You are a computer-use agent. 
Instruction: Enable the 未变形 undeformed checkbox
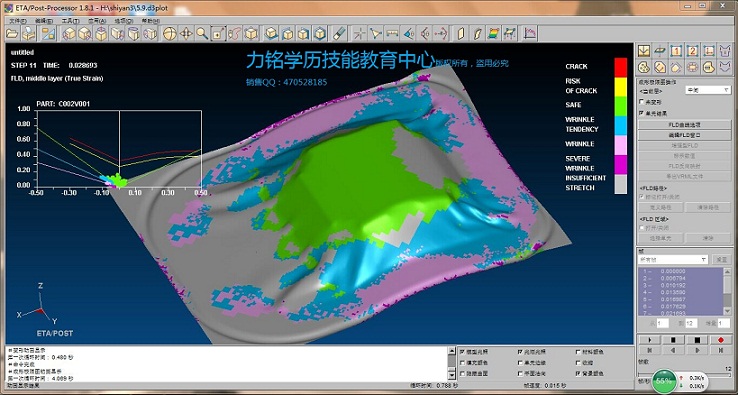[642, 102]
